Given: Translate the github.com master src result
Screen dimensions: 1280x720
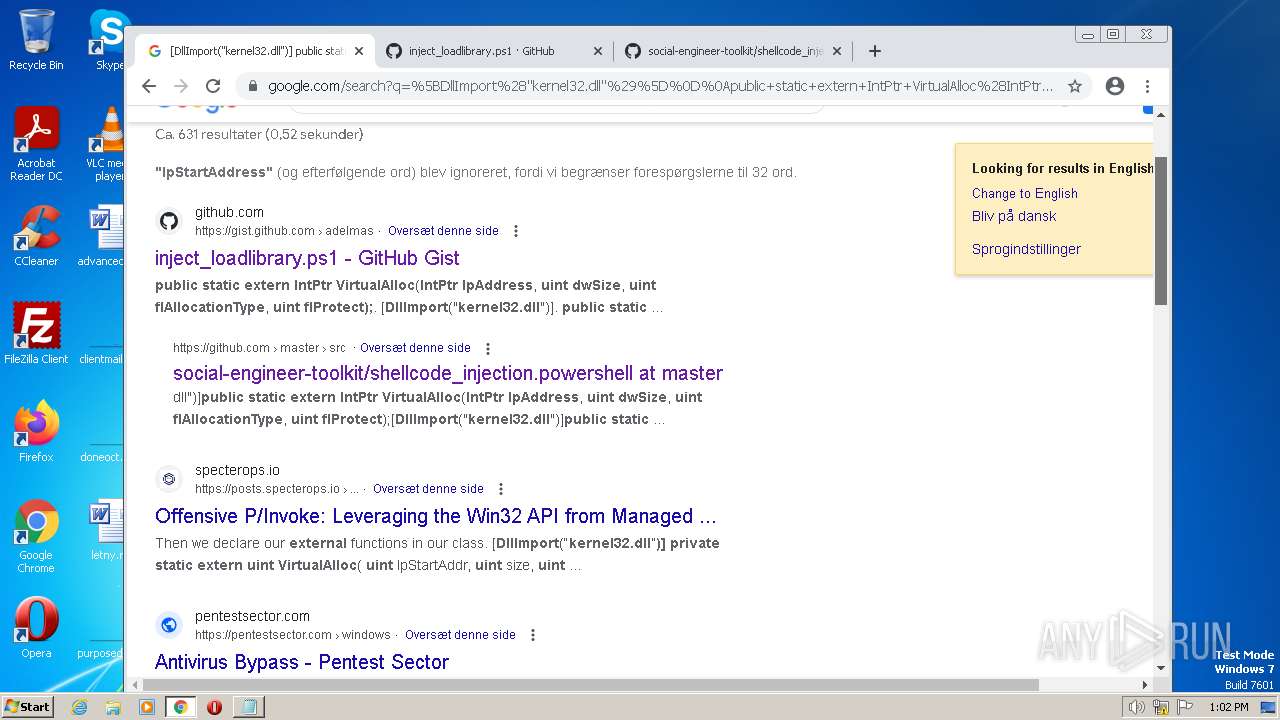Looking at the screenshot, I should point(415,348).
